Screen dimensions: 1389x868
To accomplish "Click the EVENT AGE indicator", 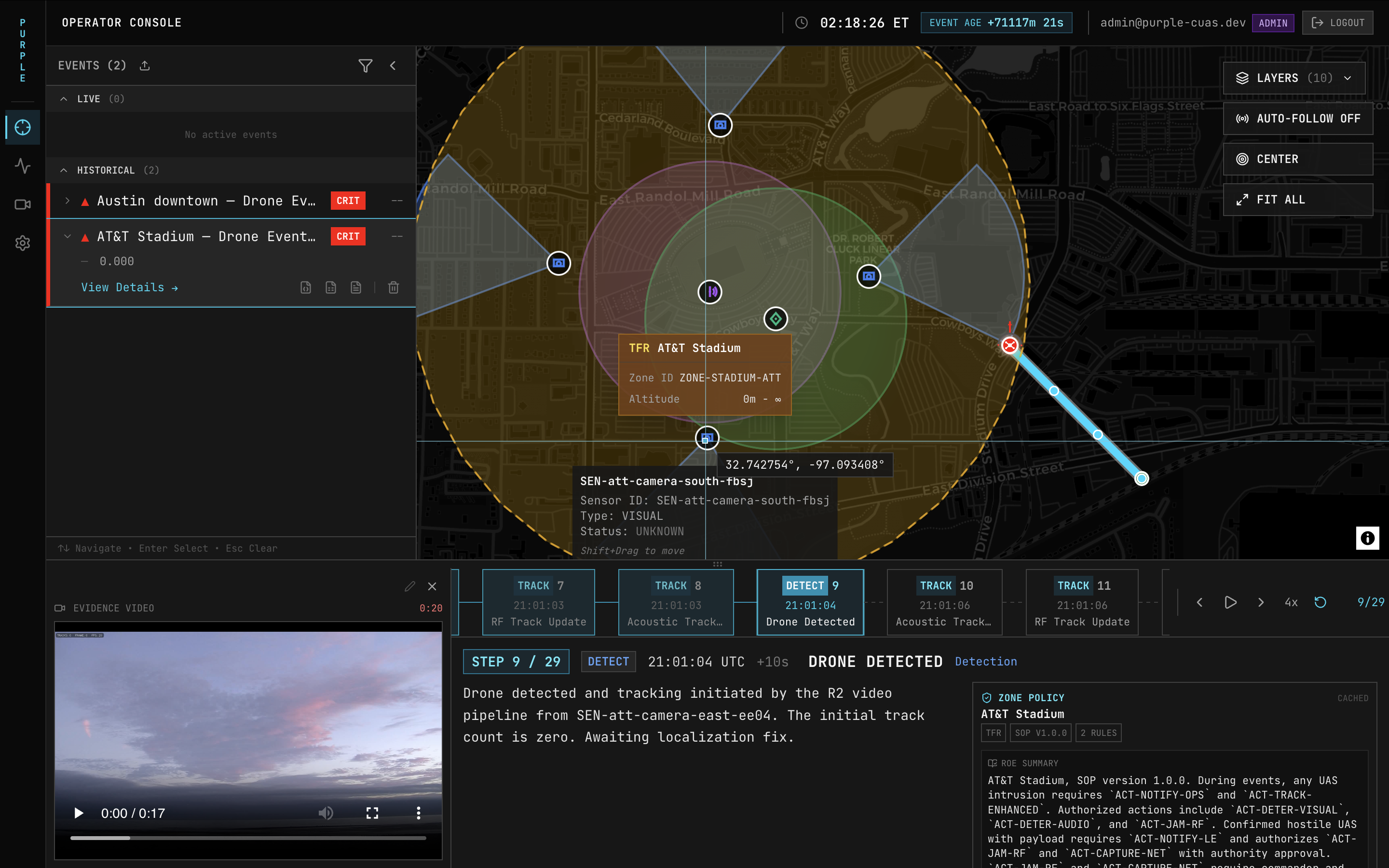I will point(996,22).
